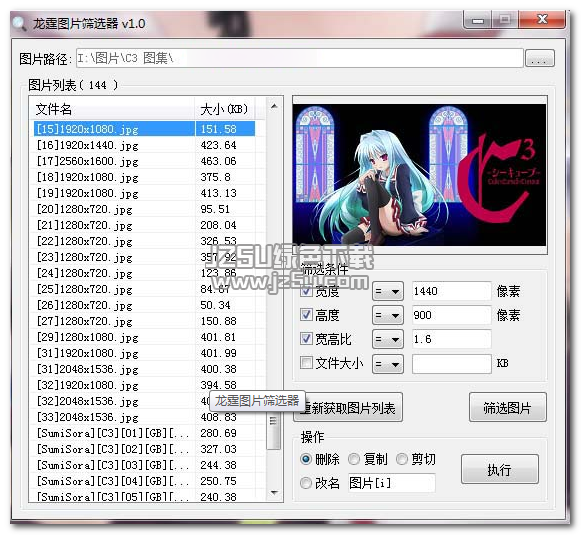This screenshot has width=581, height=535.
Task: Click the aspect ratio field showing 1.6
Action: pyautogui.click(x=452, y=339)
